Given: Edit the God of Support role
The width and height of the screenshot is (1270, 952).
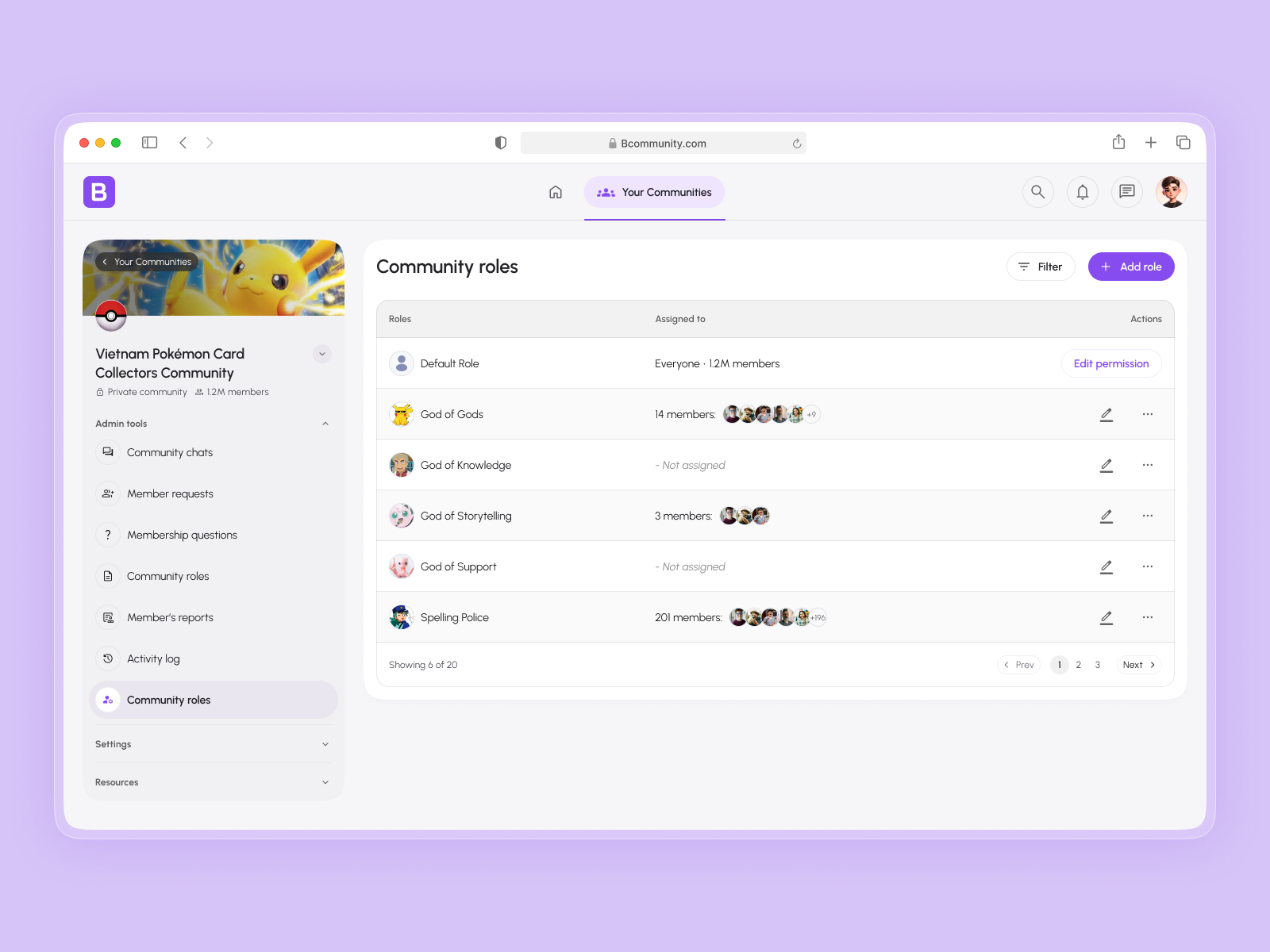Looking at the screenshot, I should (1106, 566).
